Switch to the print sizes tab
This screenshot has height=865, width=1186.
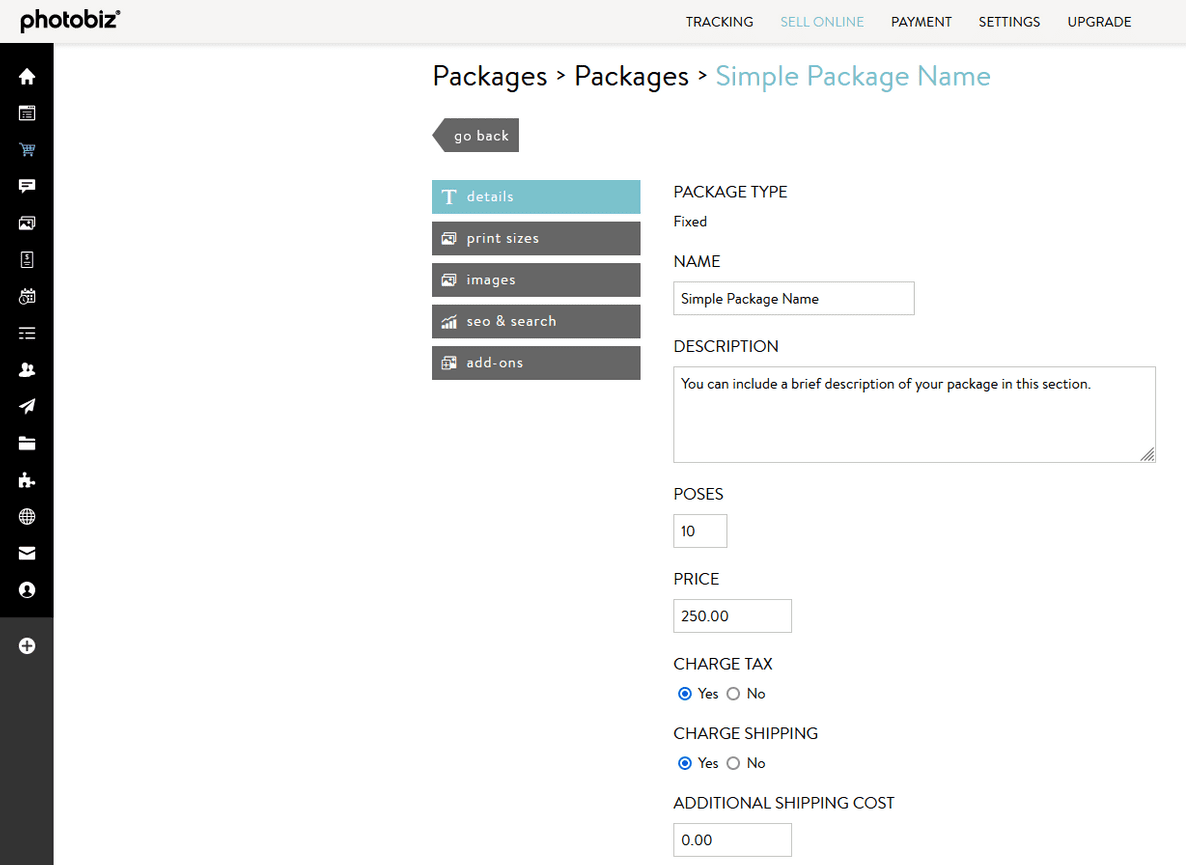pos(535,238)
